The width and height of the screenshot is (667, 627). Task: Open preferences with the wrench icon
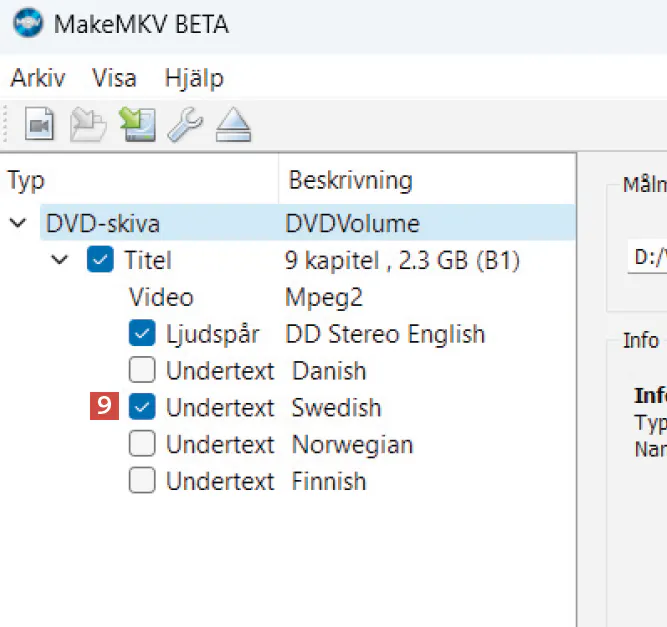[184, 125]
